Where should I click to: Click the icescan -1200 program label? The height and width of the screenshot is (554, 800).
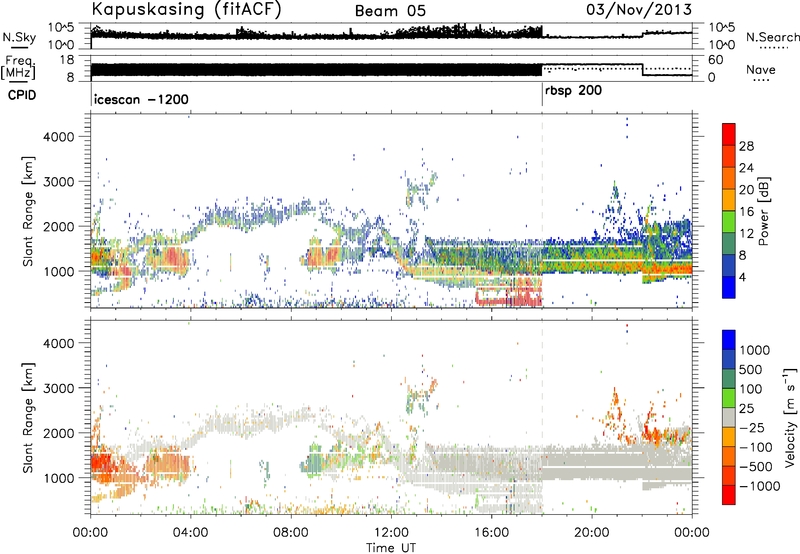141,99
